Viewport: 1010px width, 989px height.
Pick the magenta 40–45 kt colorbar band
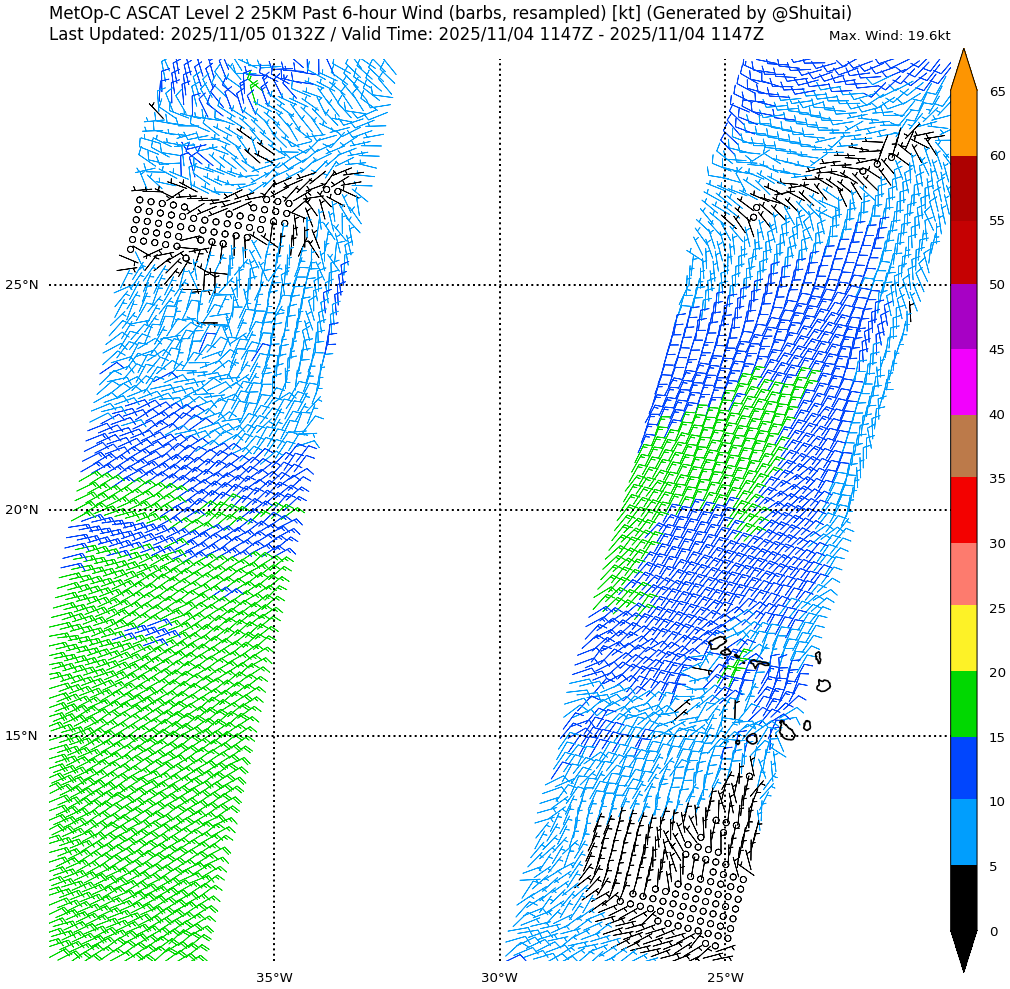(x=963, y=382)
